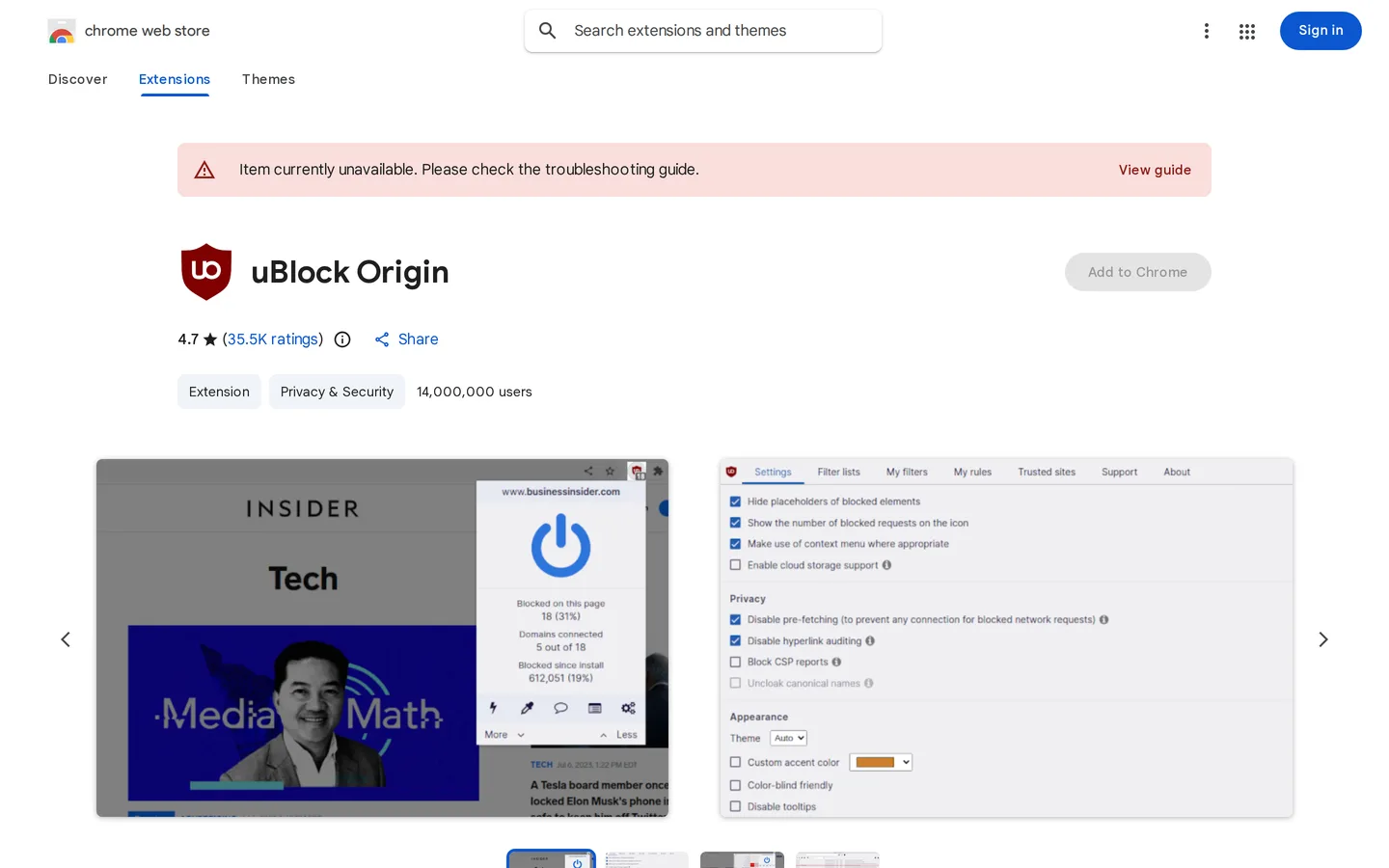
Task: Click the Privacy & Security category chip
Action: [x=337, y=392]
